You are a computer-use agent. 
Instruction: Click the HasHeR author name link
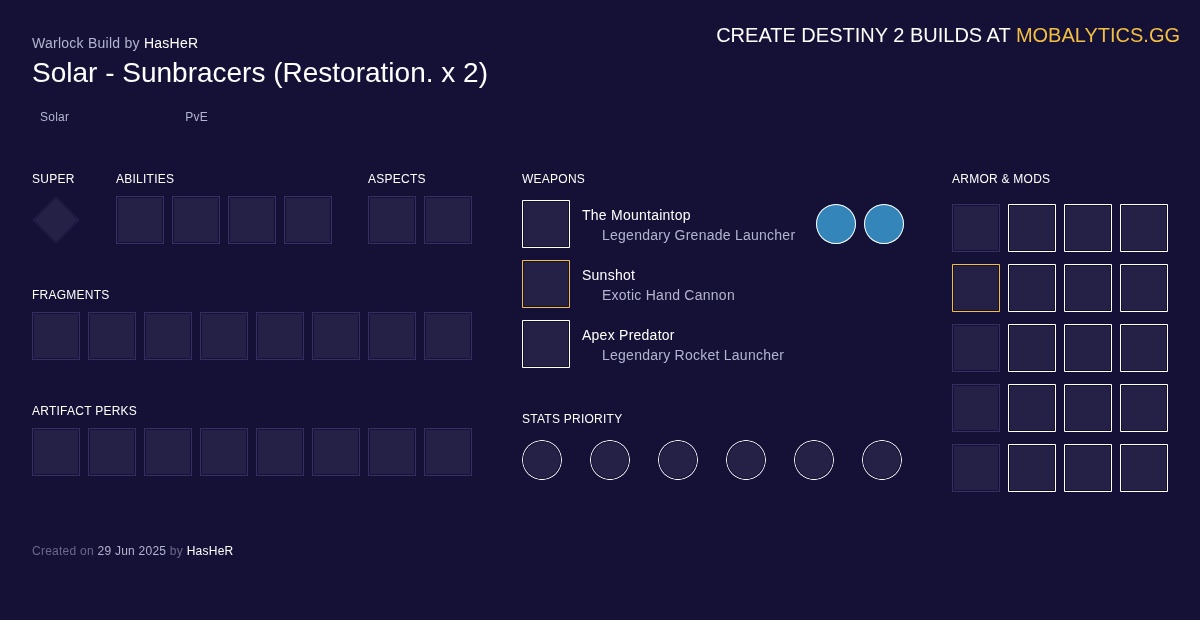pos(171,43)
